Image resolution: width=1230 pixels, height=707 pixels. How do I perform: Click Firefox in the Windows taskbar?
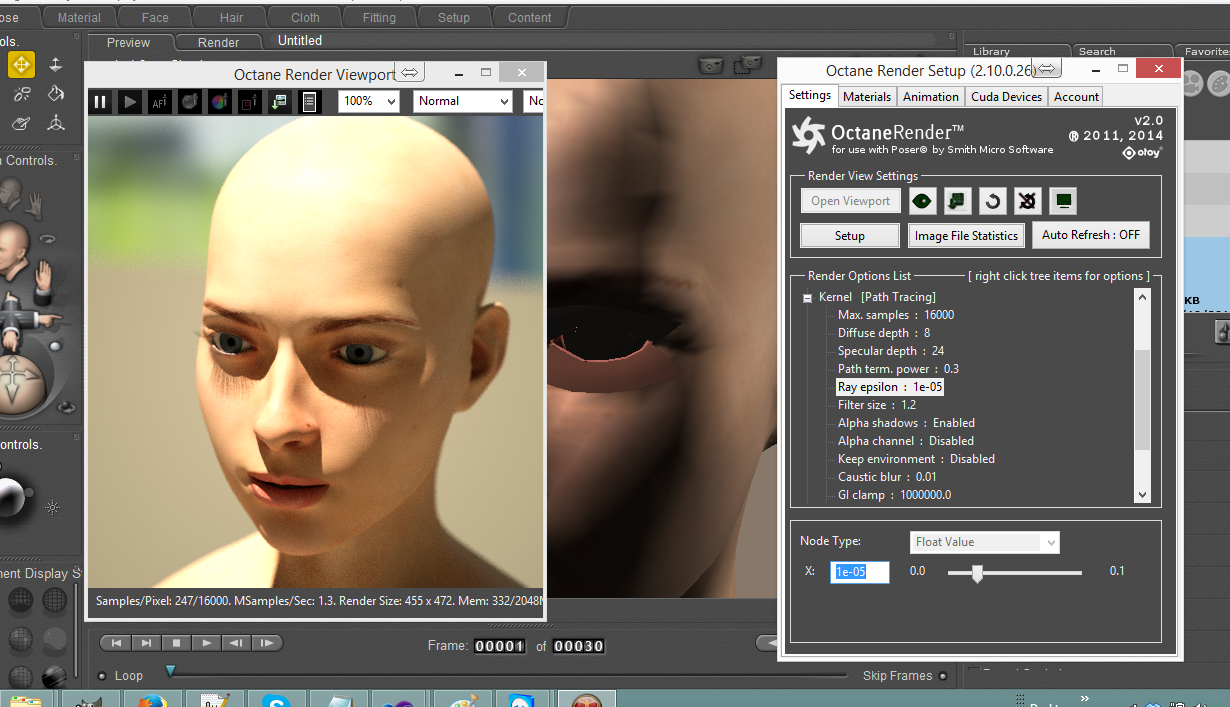click(x=151, y=701)
